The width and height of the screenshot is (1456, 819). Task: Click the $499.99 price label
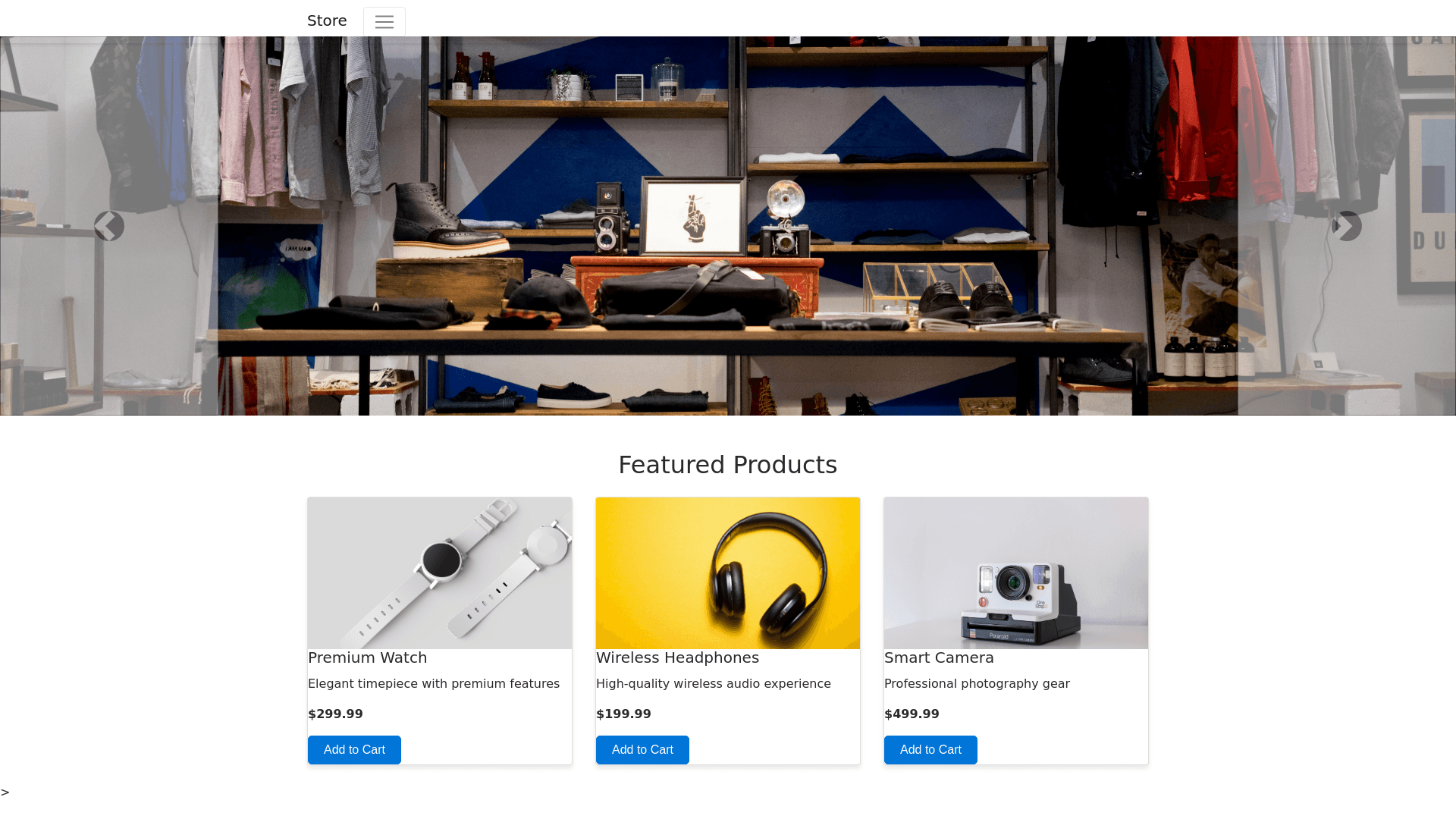(x=912, y=714)
